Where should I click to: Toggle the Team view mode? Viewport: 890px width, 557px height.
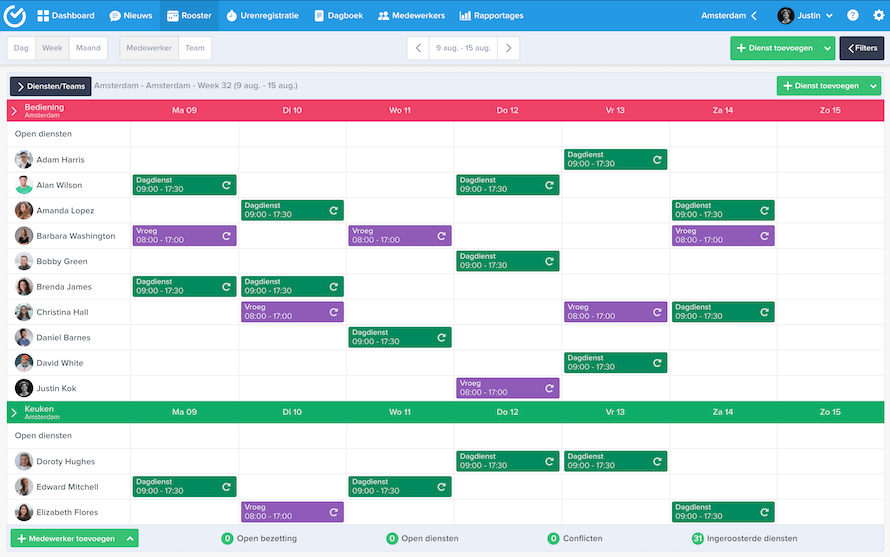(x=194, y=48)
